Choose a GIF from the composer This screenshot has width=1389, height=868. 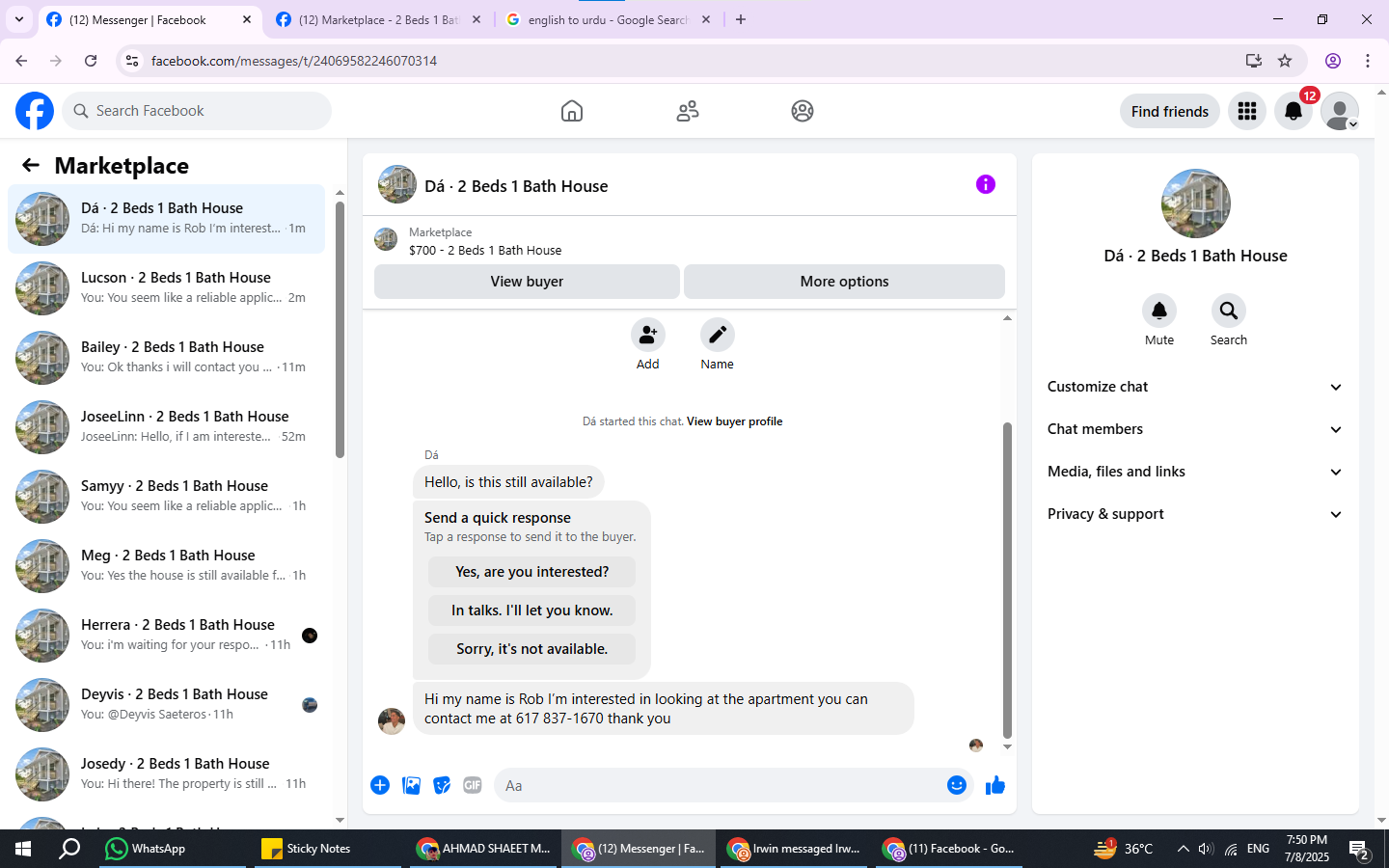pos(473,785)
